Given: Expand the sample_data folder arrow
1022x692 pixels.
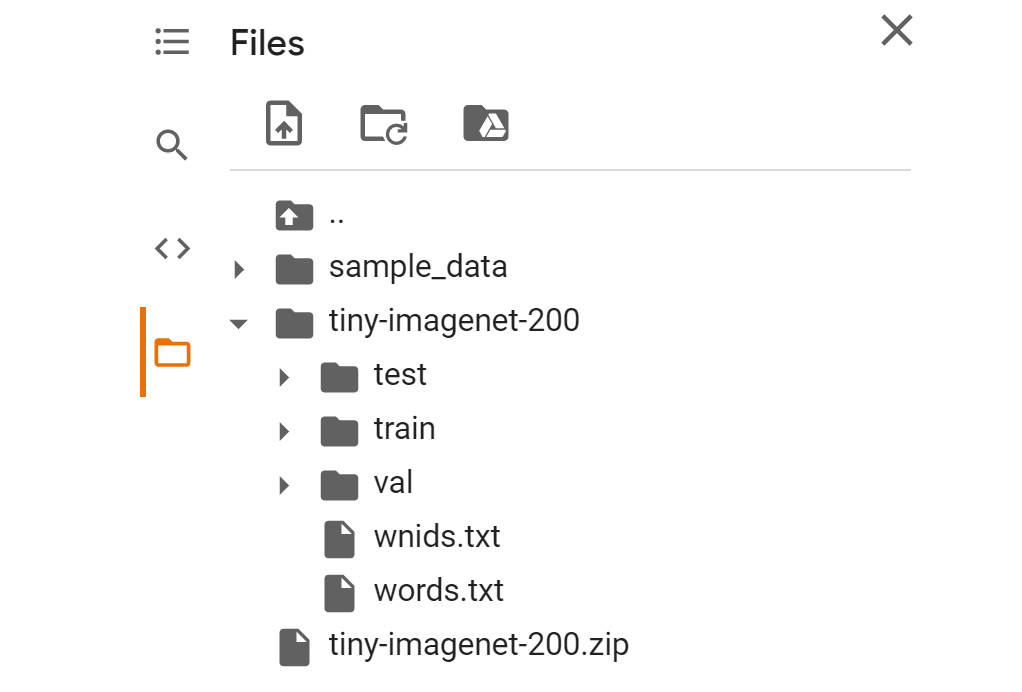Looking at the screenshot, I should pyautogui.click(x=238, y=269).
